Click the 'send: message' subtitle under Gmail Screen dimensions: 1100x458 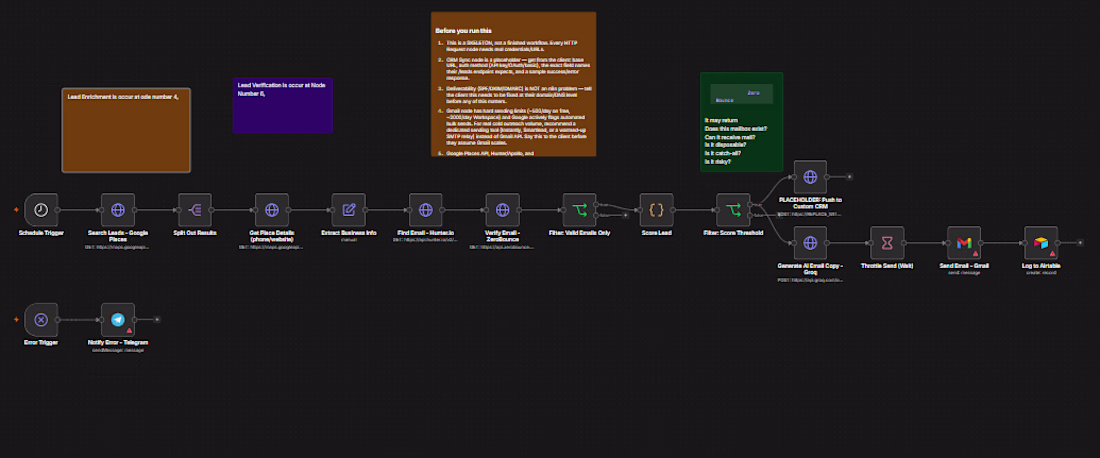tap(964, 272)
